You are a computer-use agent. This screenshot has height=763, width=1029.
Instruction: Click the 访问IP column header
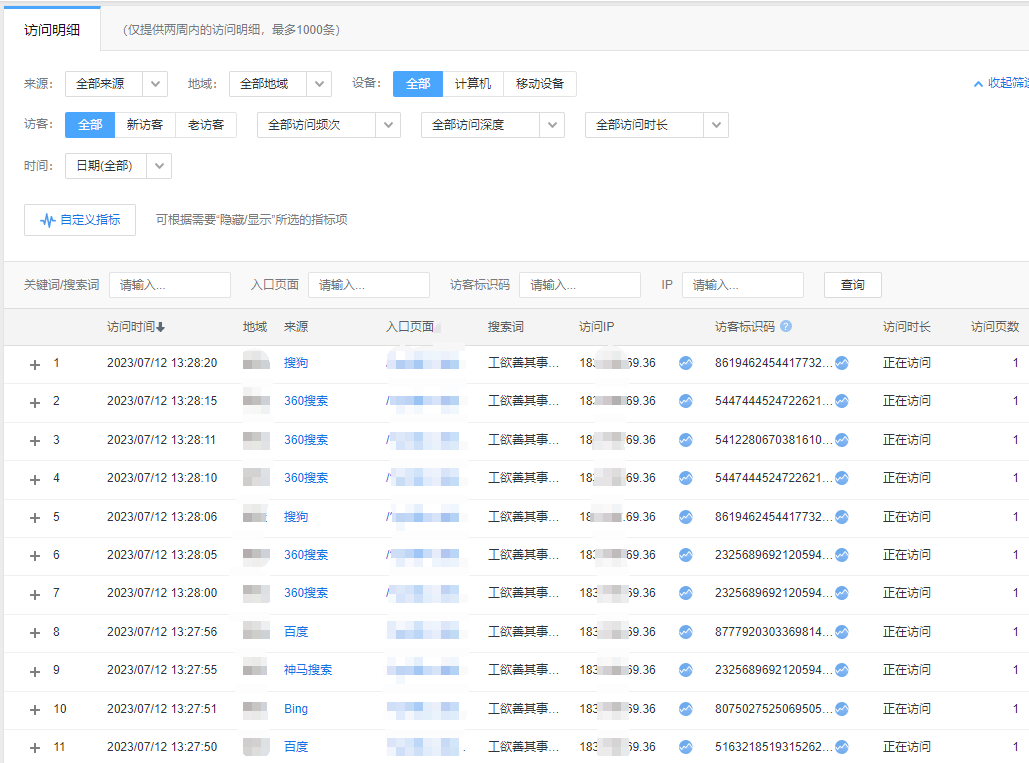(597, 327)
